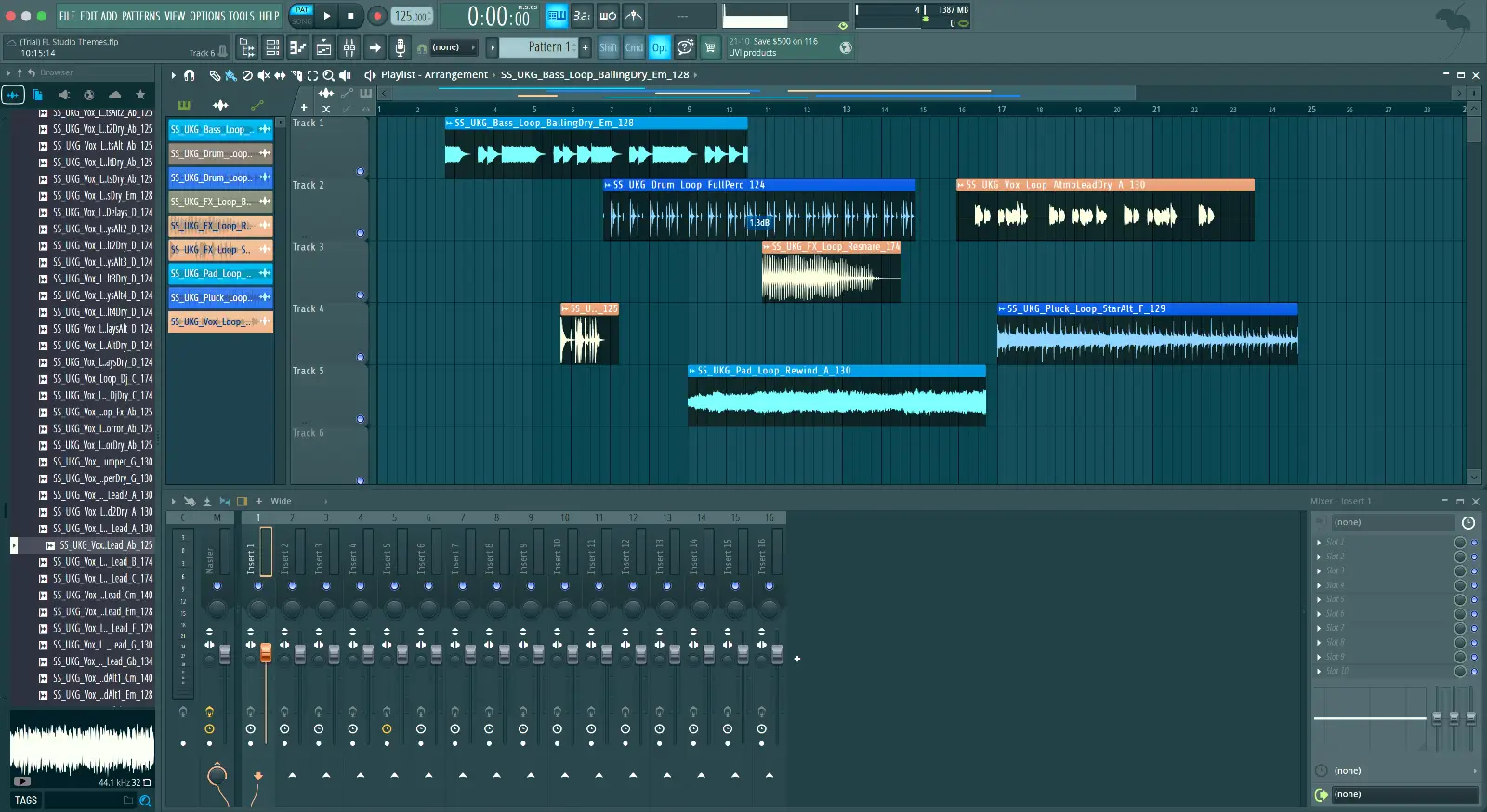The width and height of the screenshot is (1487, 812).
Task: Choose the slice tool in playlist toolbar
Action: (x=296, y=75)
